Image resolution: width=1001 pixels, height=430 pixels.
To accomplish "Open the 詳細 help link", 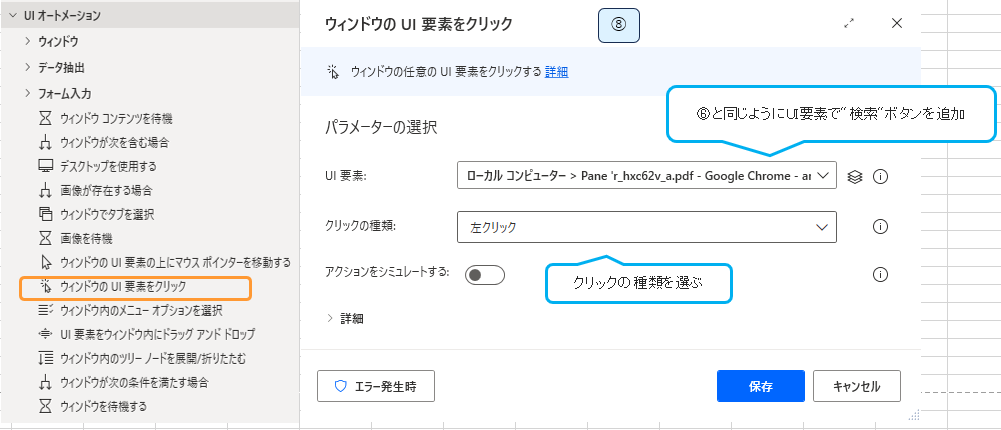I will (x=556, y=72).
